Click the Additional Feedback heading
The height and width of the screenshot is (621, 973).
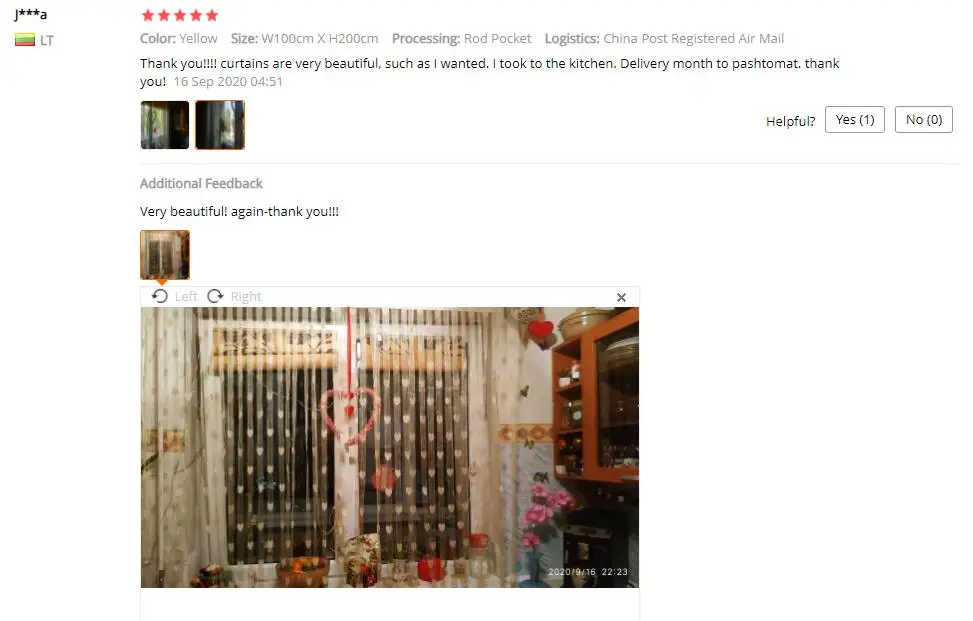pyautogui.click(x=201, y=184)
